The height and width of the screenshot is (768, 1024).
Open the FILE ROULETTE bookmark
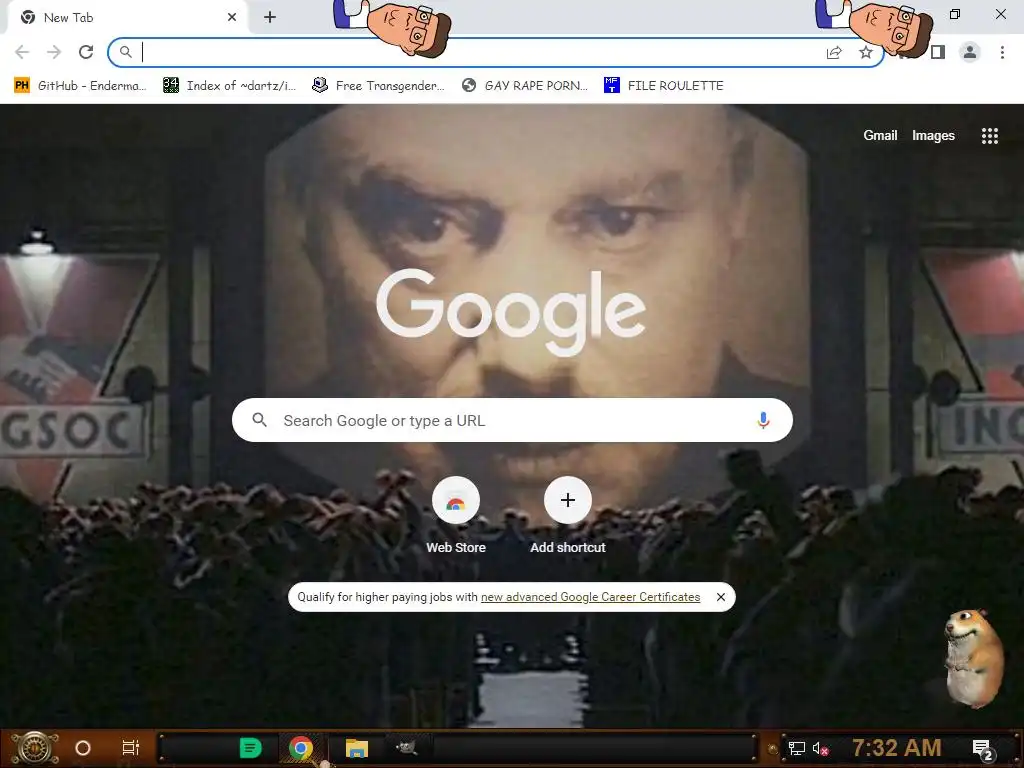click(x=664, y=86)
